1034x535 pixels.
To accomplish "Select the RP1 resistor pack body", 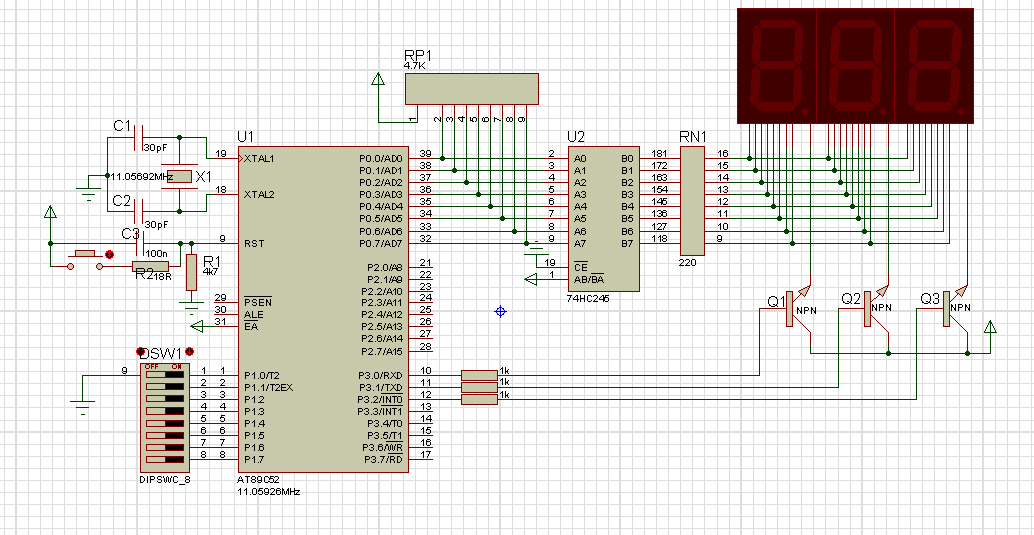I will (471, 89).
